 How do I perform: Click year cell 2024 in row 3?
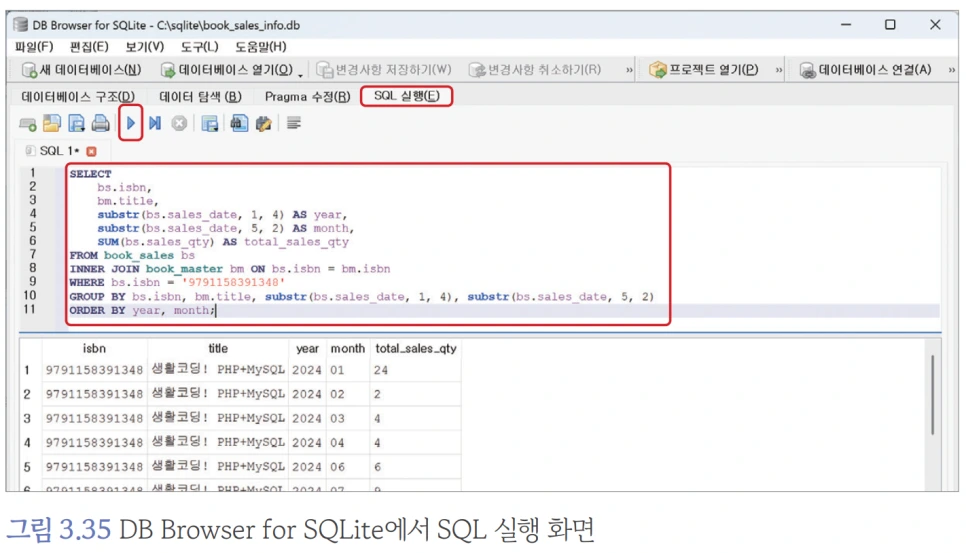coord(307,419)
